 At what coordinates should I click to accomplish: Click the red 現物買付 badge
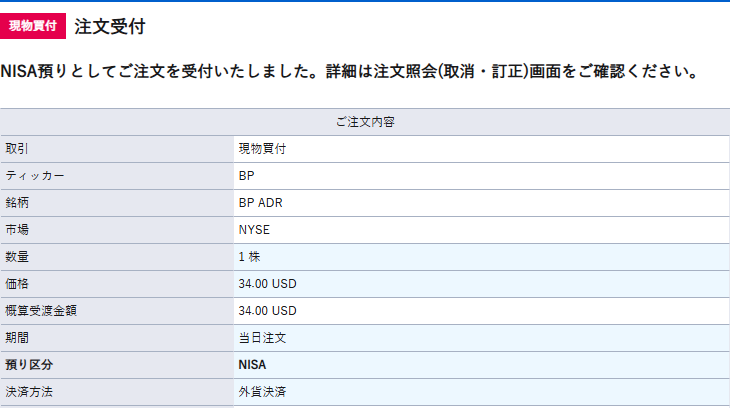tap(34, 26)
